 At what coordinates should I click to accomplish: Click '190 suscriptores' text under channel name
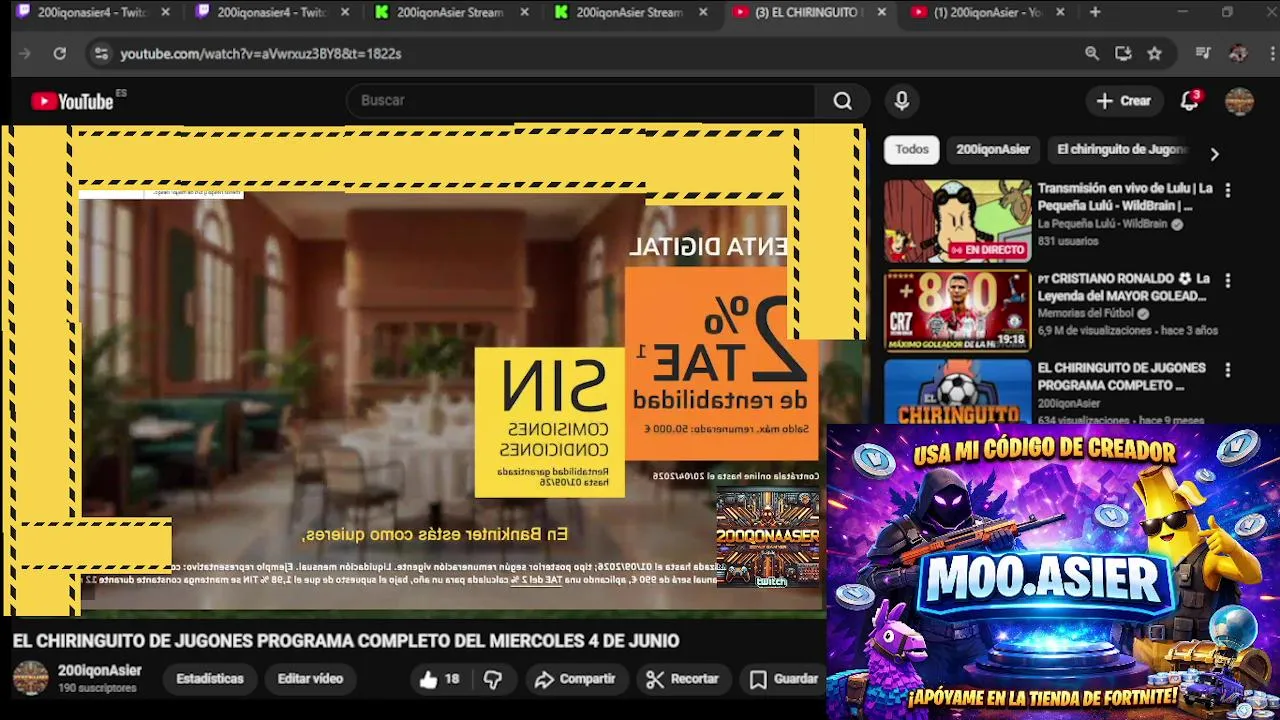tap(97, 688)
